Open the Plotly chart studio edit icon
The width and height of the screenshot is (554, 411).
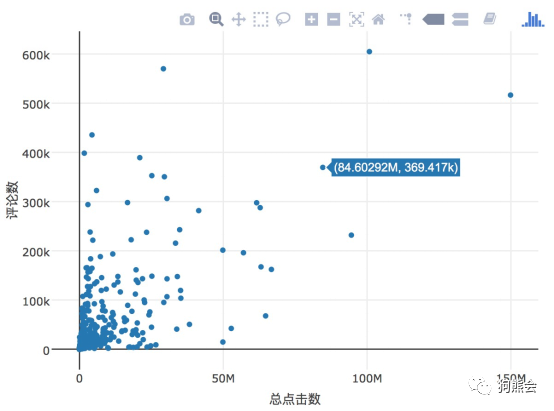(490, 19)
